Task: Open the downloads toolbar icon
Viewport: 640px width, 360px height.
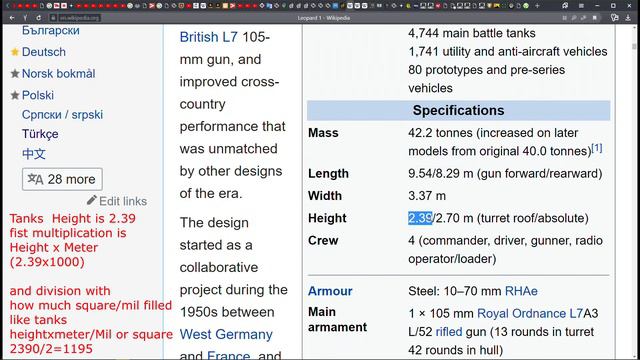Action: [628, 18]
